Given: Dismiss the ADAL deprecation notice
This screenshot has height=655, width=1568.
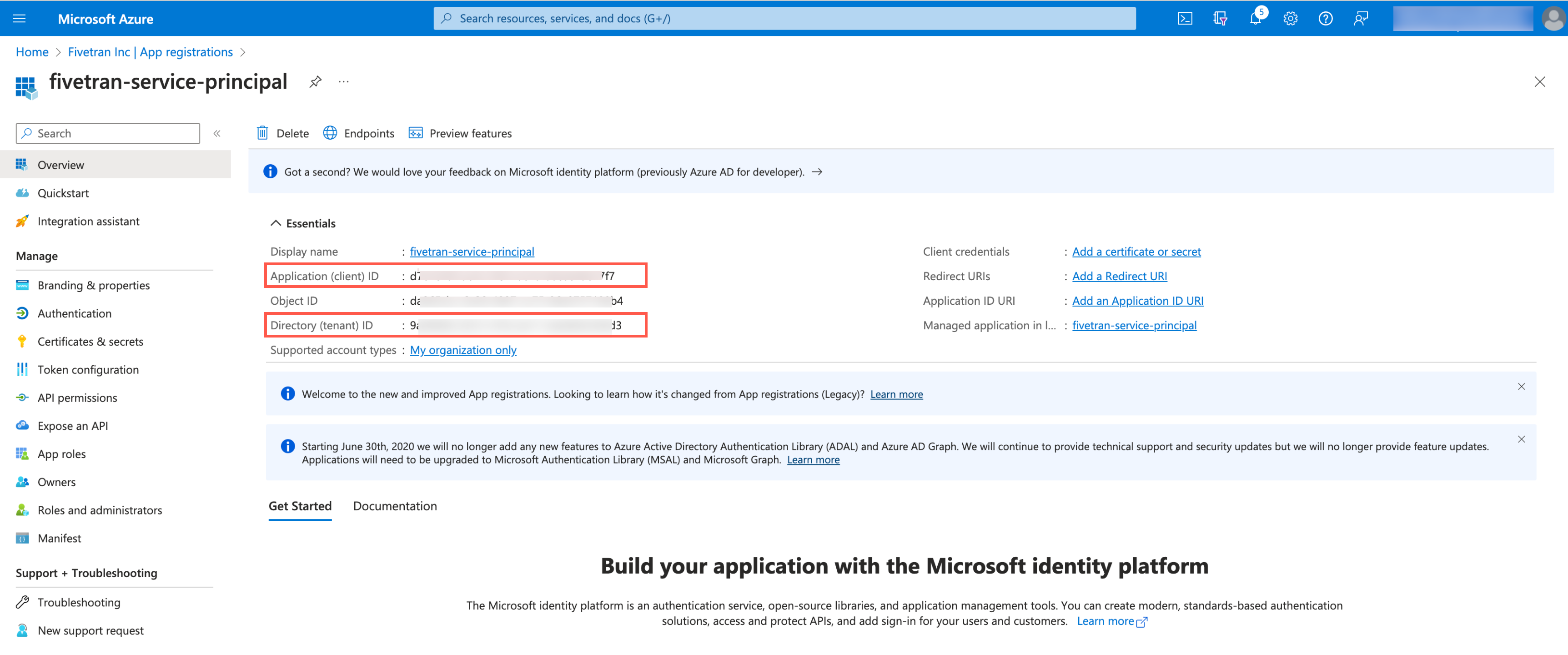Looking at the screenshot, I should [x=1521, y=439].
